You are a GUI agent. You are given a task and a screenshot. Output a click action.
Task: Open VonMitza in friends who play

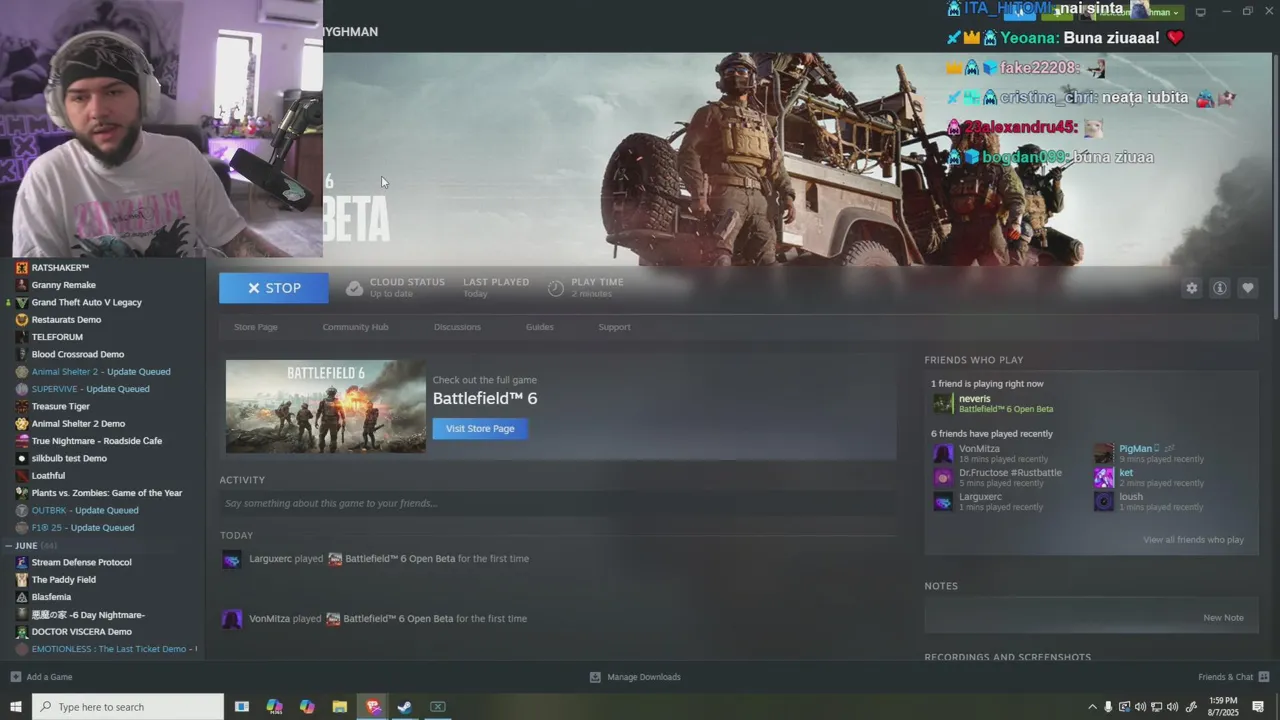(979, 449)
